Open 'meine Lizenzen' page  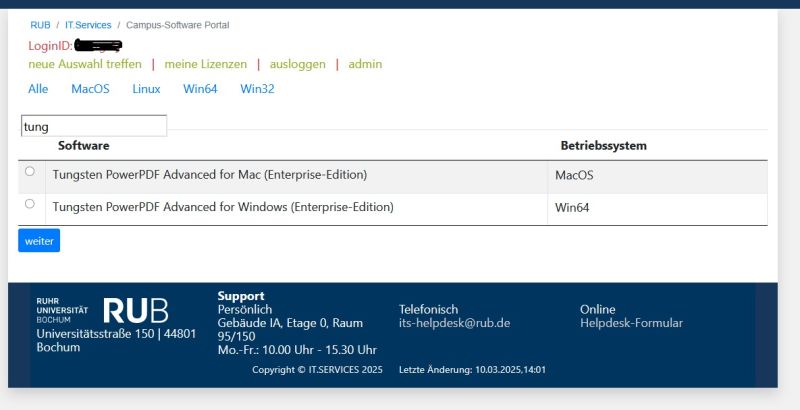click(206, 64)
